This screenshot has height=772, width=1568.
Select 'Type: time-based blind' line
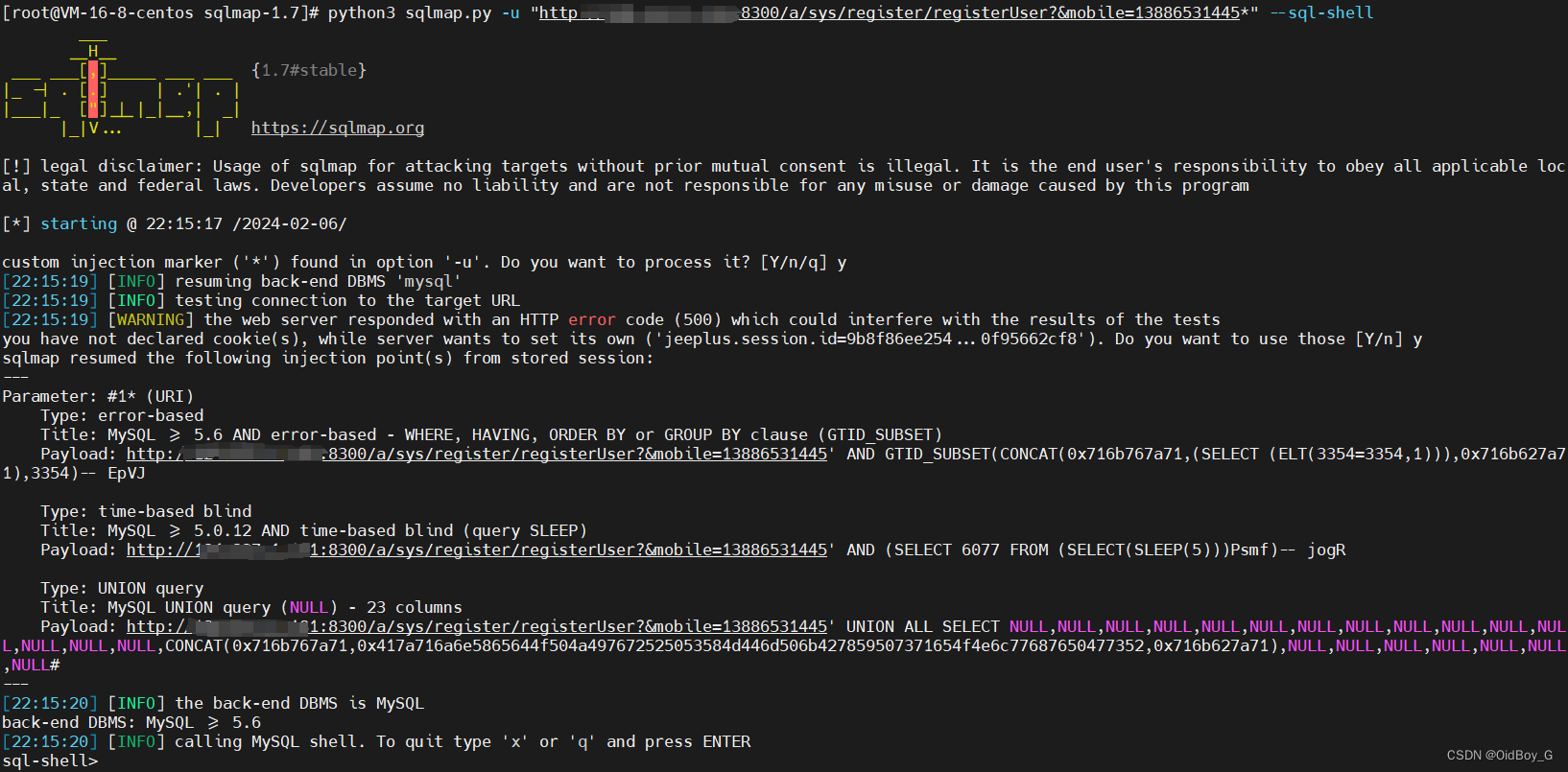coord(146,511)
